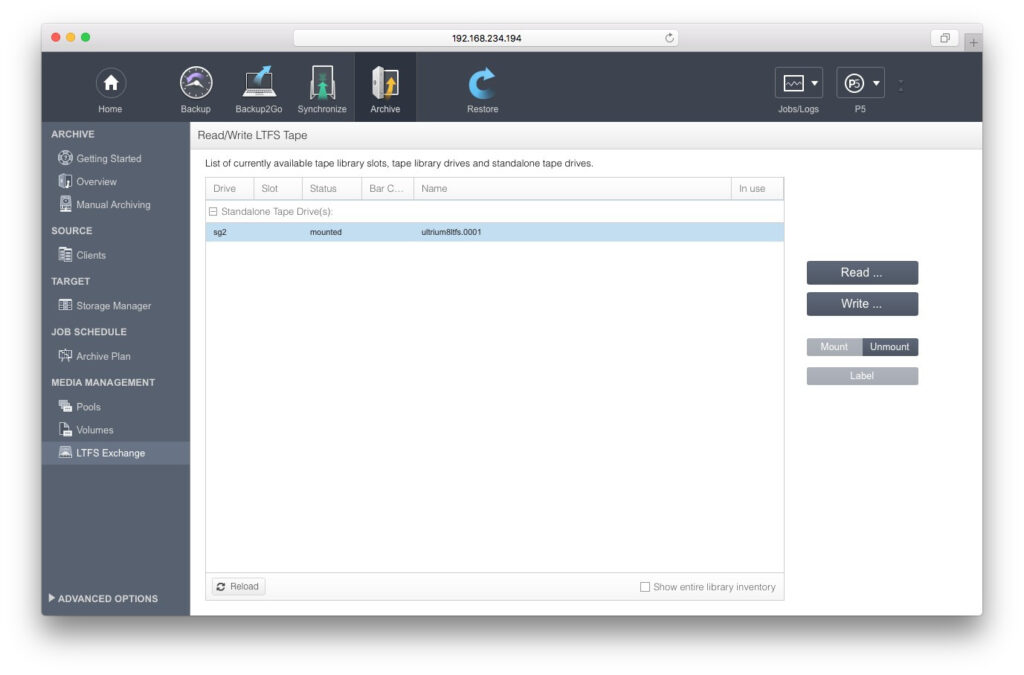
Task: Open Storage Manager in the sidebar
Action: coord(113,306)
